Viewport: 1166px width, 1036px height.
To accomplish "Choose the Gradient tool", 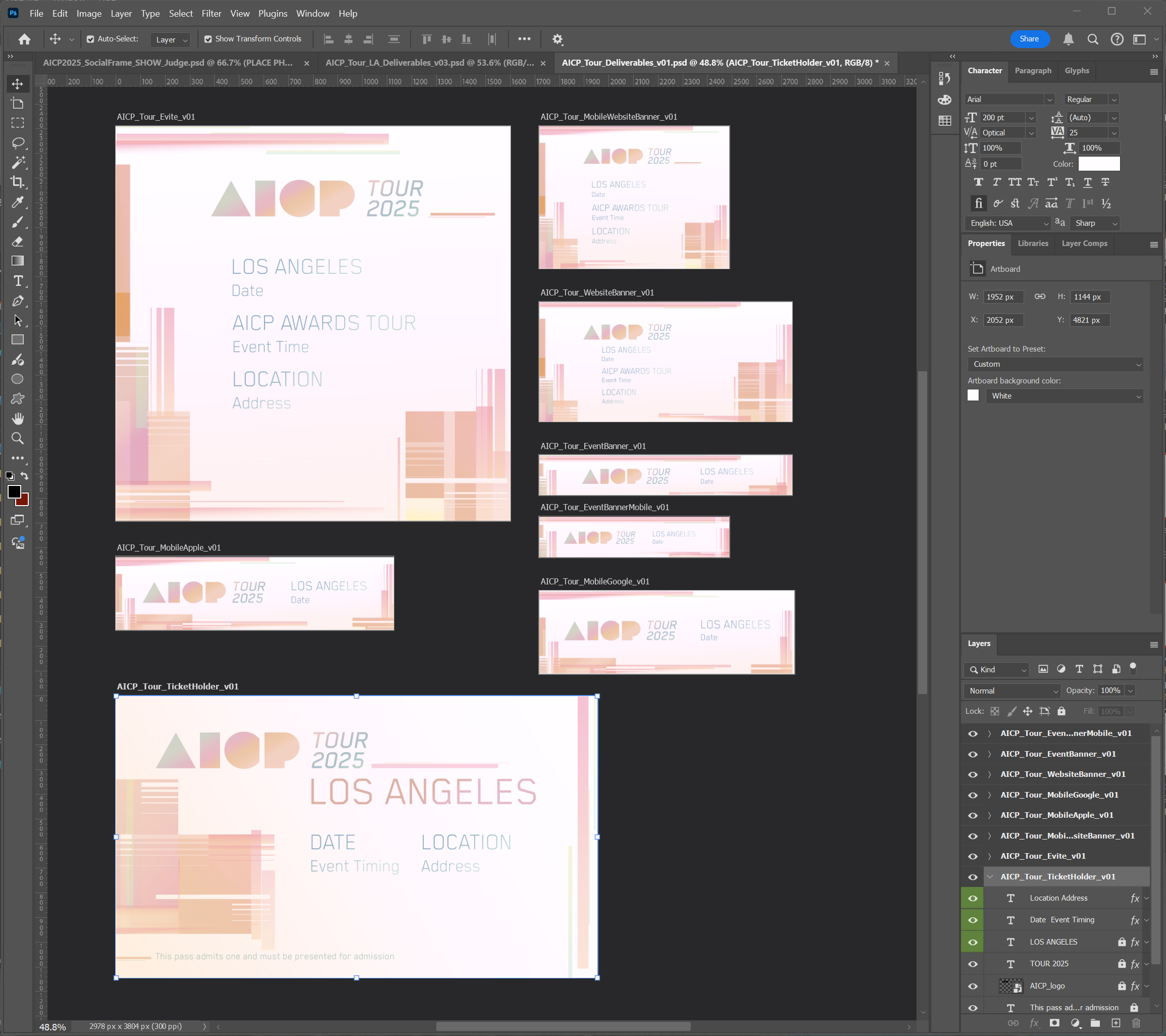I will [x=18, y=261].
